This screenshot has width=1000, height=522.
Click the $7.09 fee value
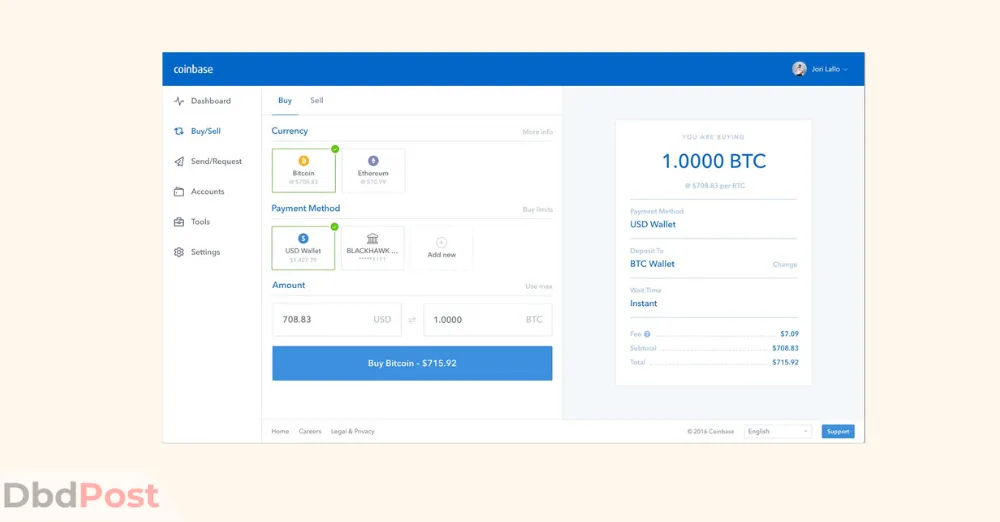(x=790, y=334)
